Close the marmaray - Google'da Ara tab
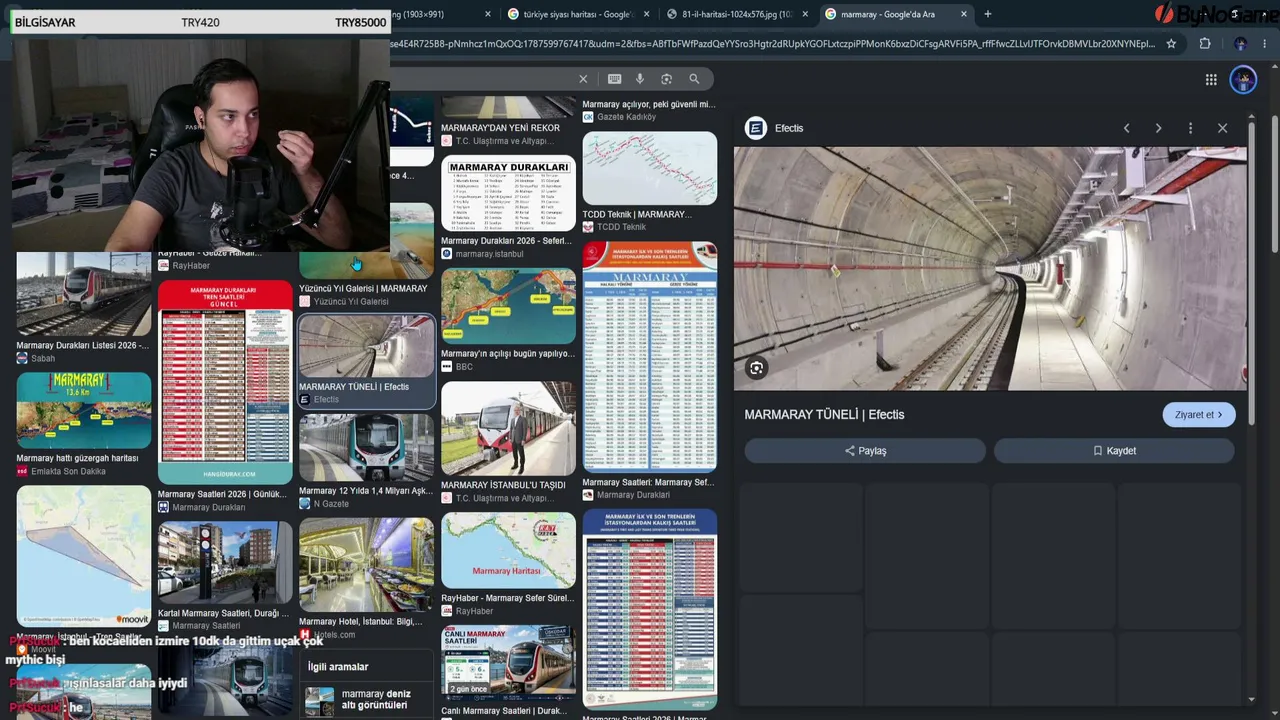Image resolution: width=1280 pixels, height=720 pixels. click(x=964, y=14)
